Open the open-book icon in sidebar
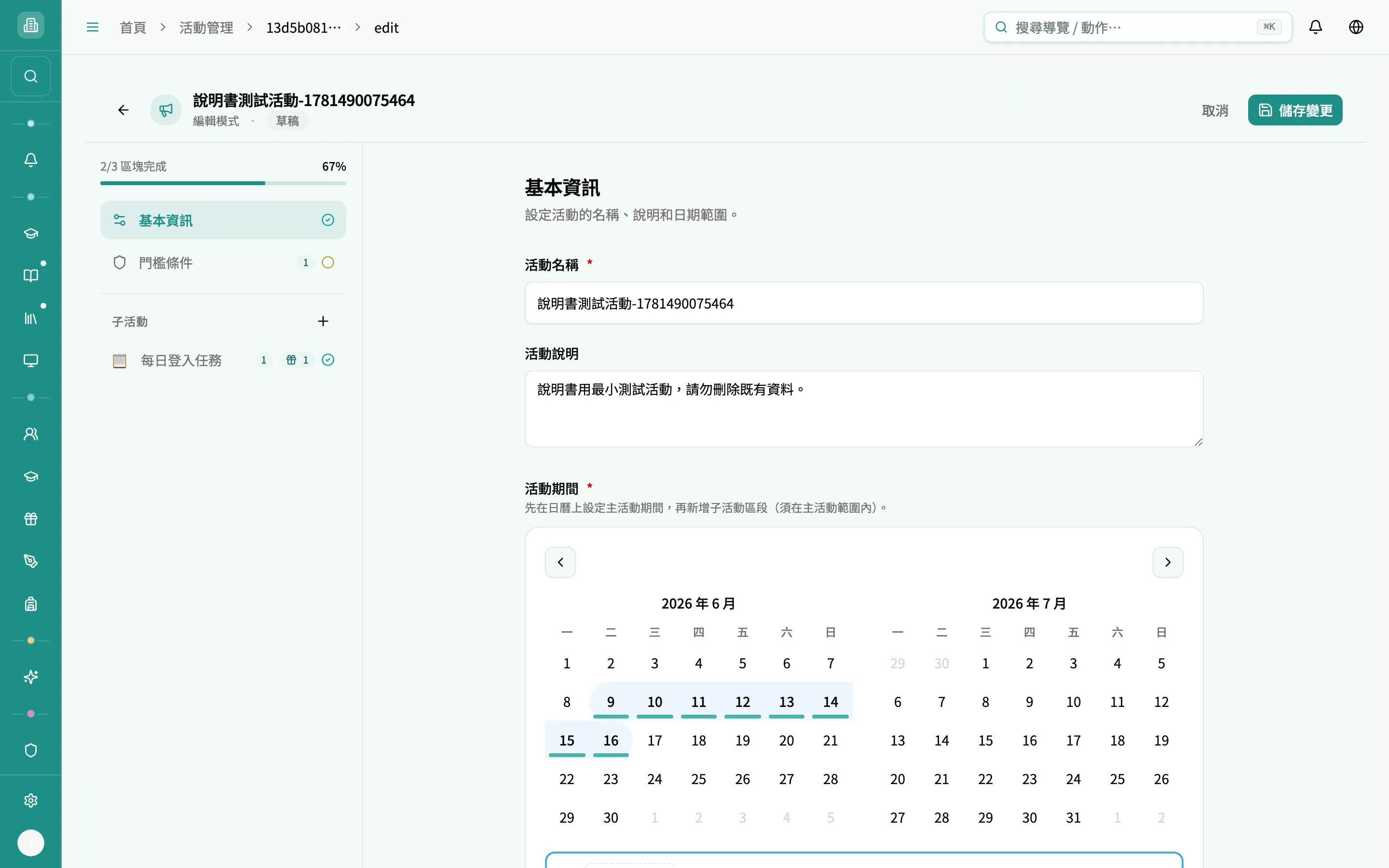This screenshot has height=868, width=1389. [x=31, y=275]
